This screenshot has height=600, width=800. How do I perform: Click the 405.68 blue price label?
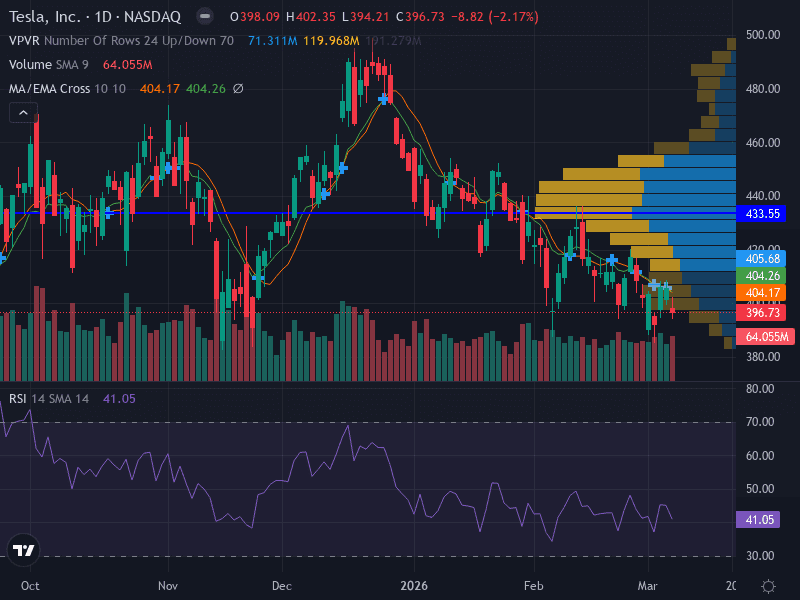(x=762, y=259)
